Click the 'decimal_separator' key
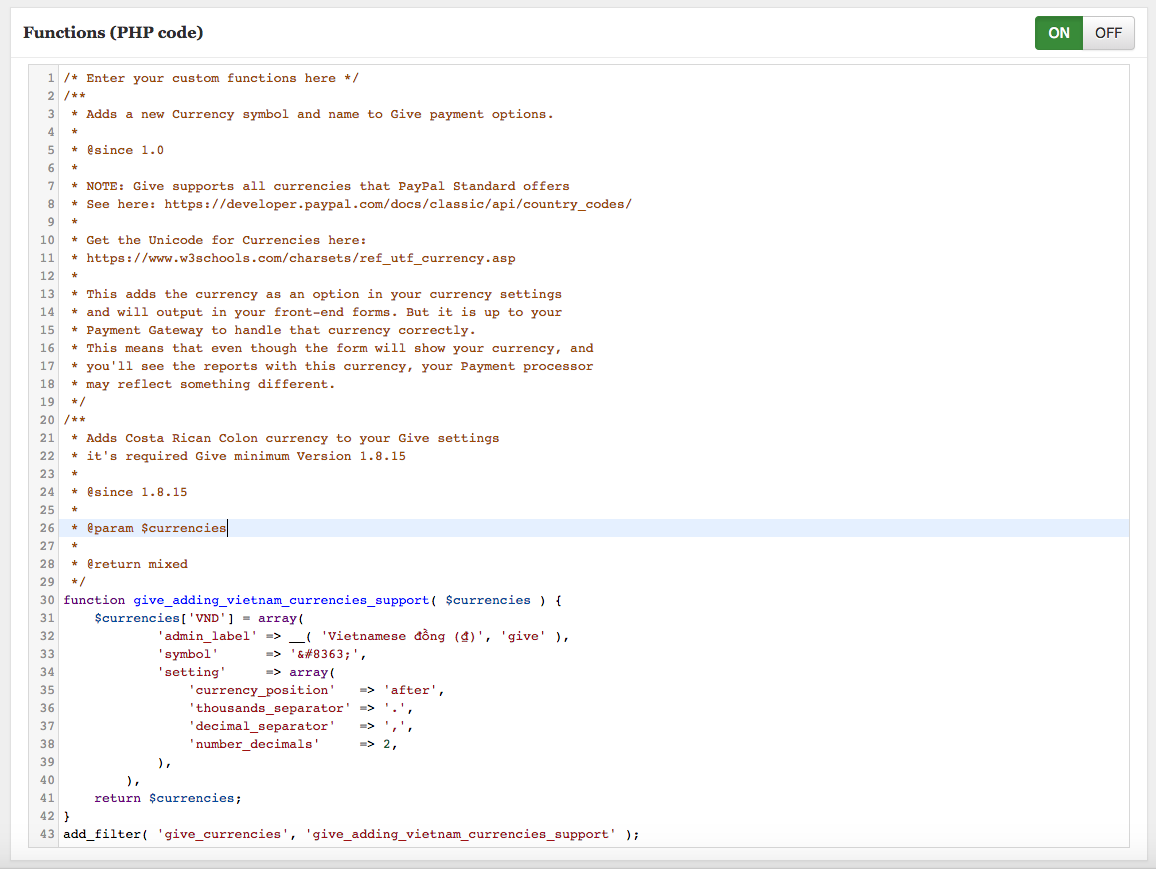This screenshot has width=1156, height=869. click(262, 727)
